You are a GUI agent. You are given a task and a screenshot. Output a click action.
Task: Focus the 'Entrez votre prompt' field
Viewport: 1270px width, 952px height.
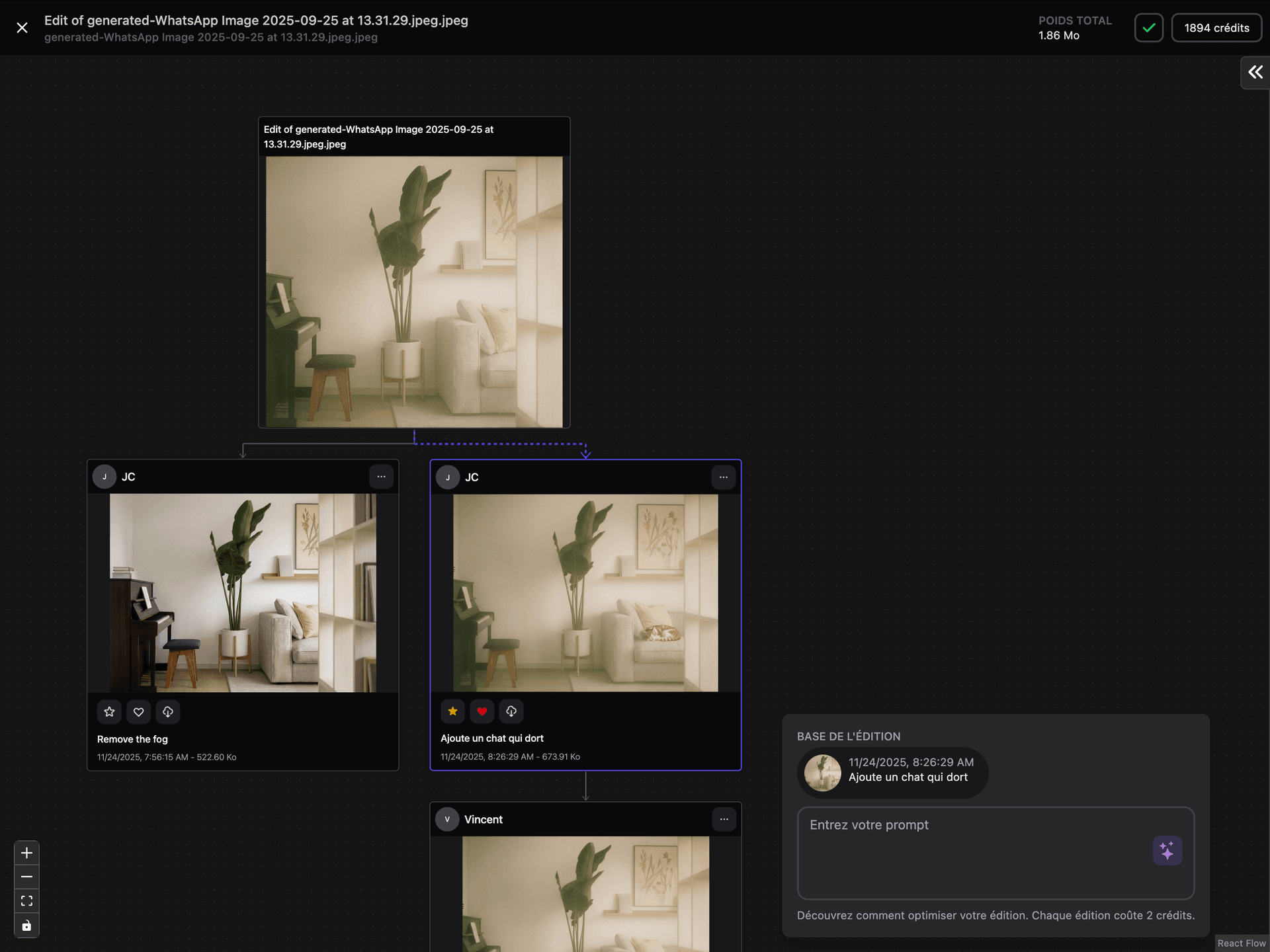pyautogui.click(x=972, y=853)
